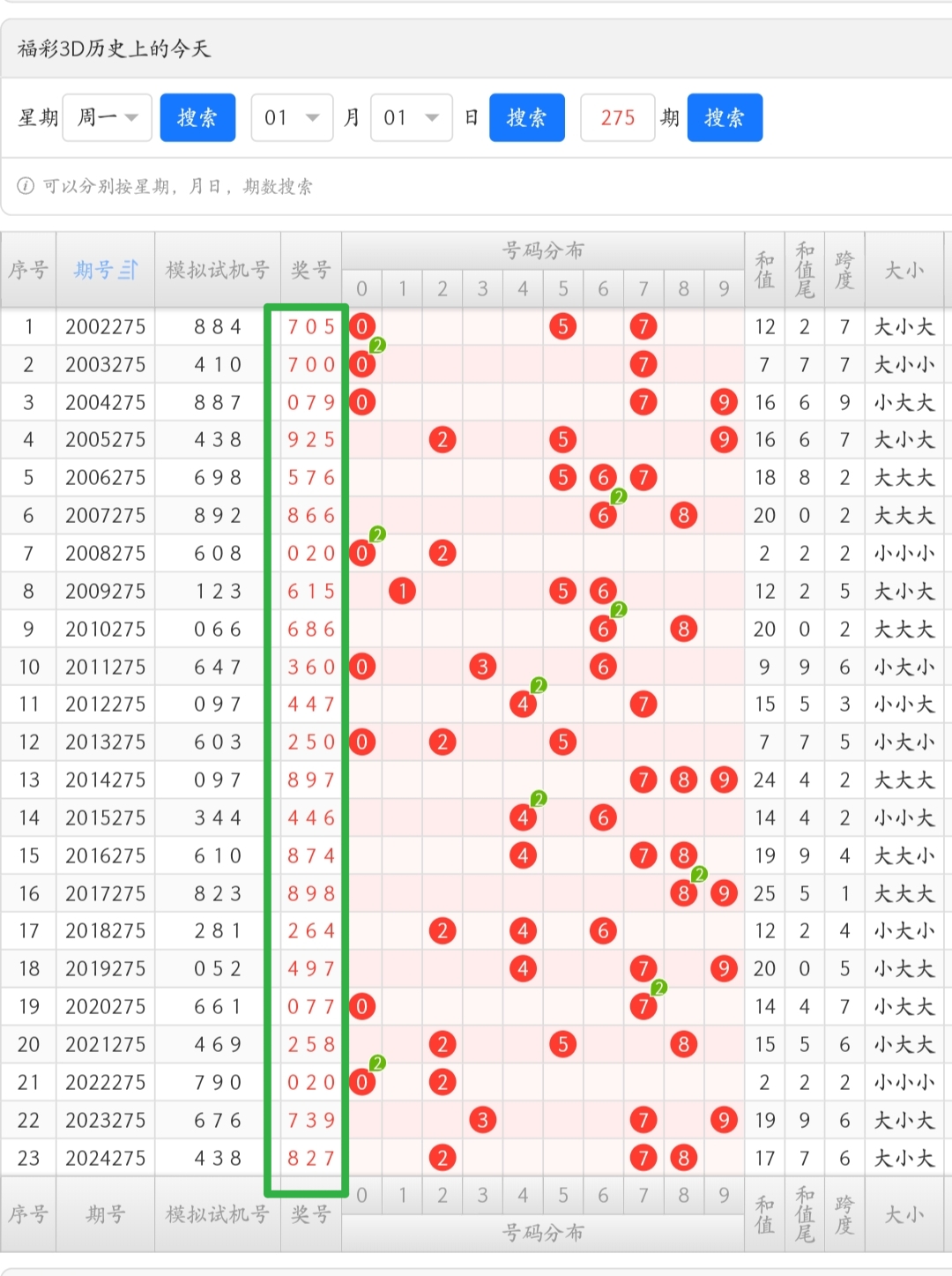This screenshot has height=1276, width=952.
Task: Click the page title 福彩3D历史上的今天
Action: [114, 49]
